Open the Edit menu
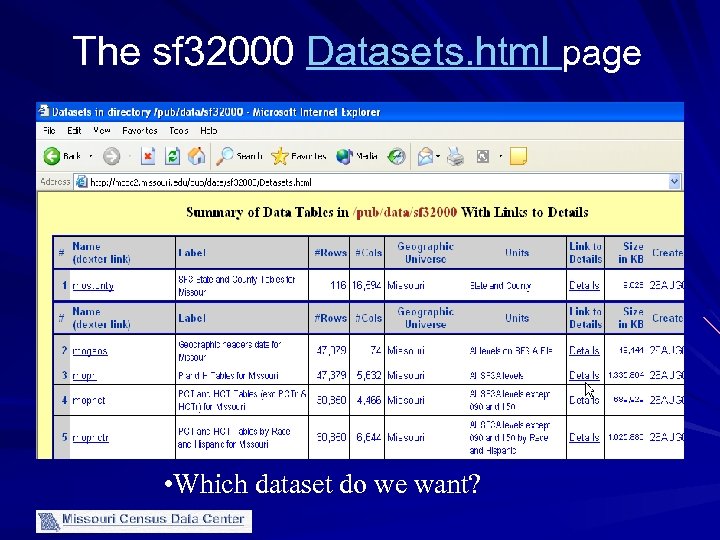Image resolution: width=720 pixels, height=540 pixels. pyautogui.click(x=74, y=131)
